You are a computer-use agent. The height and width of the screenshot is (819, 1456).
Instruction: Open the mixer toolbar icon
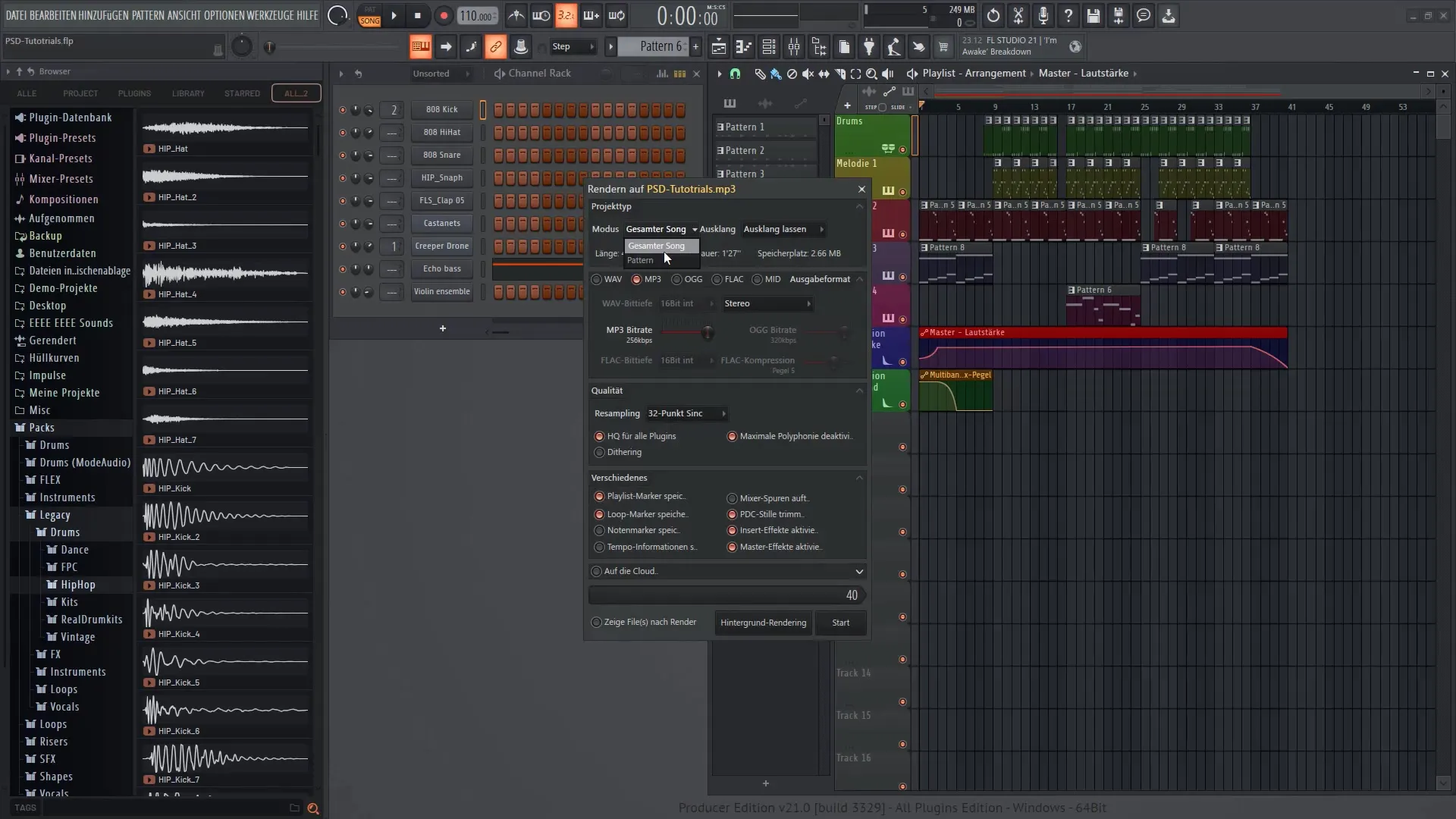(794, 47)
